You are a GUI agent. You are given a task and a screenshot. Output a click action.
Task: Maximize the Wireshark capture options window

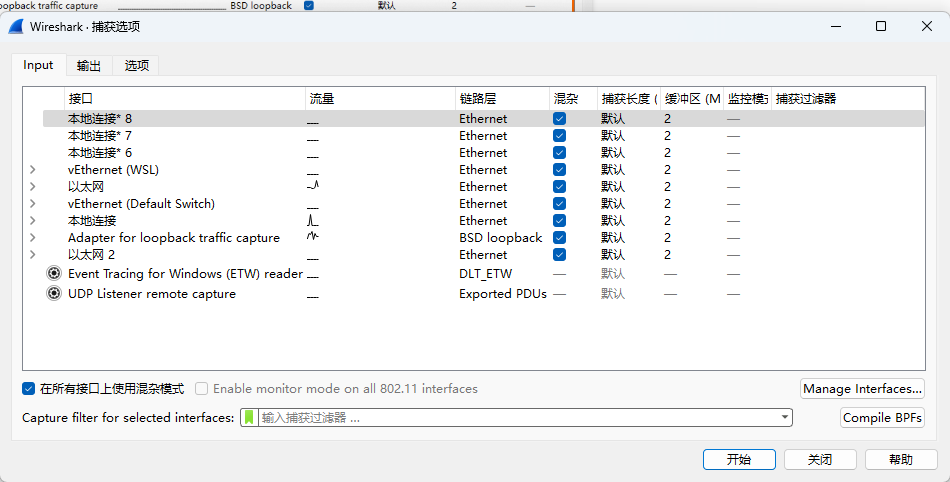tap(881, 26)
